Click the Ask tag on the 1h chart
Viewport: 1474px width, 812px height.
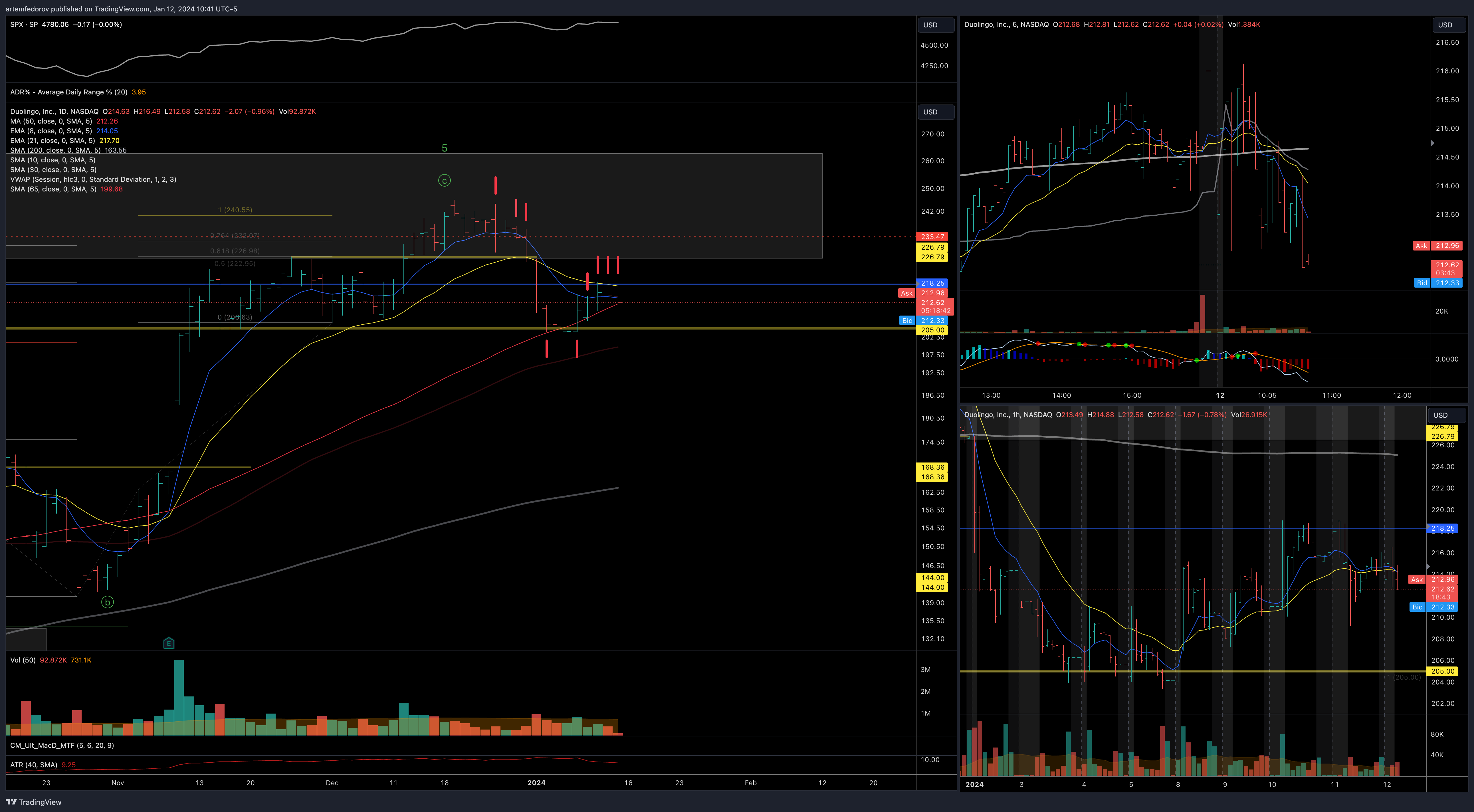(x=1417, y=579)
